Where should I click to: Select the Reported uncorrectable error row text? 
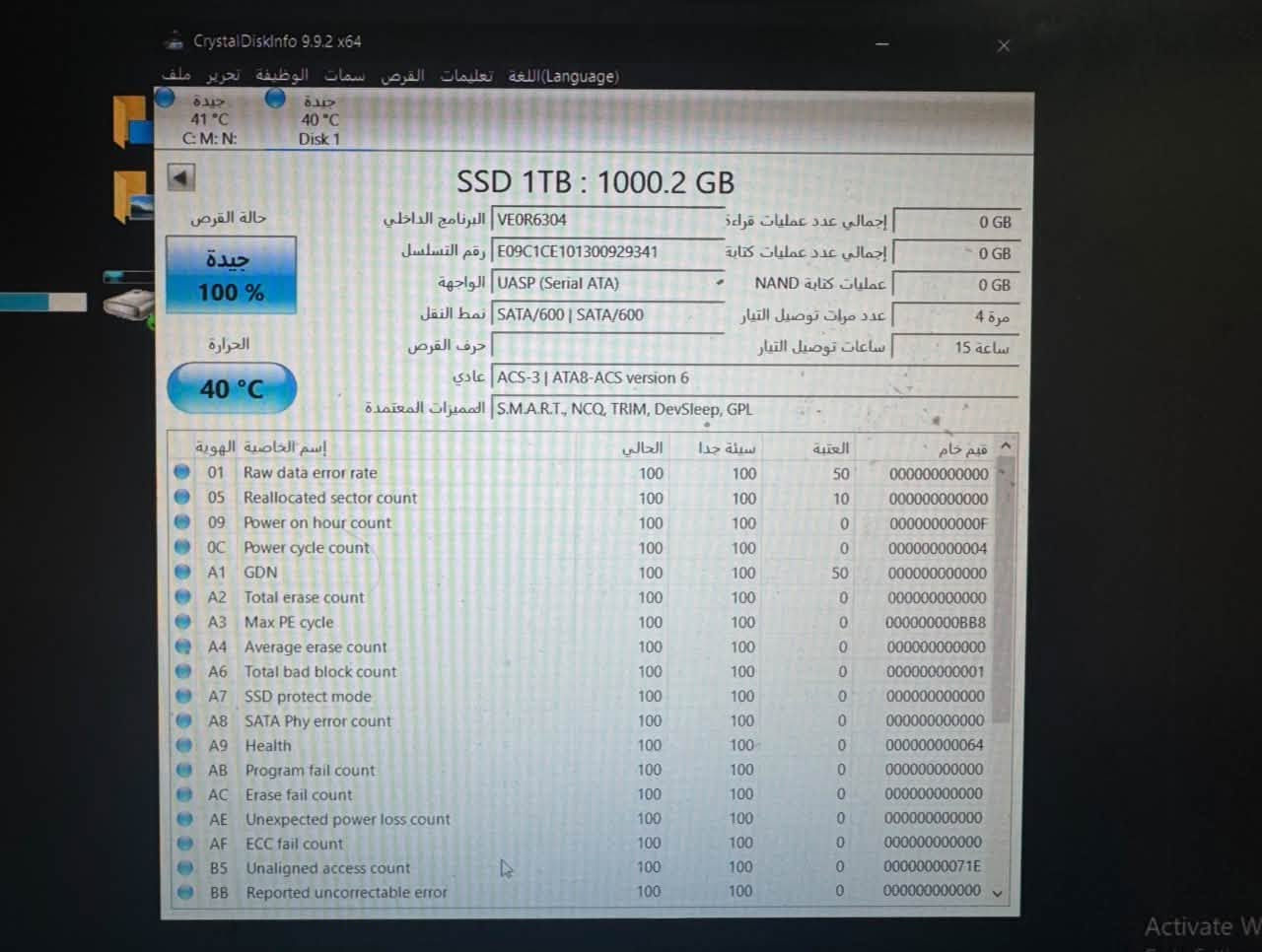pos(347,893)
